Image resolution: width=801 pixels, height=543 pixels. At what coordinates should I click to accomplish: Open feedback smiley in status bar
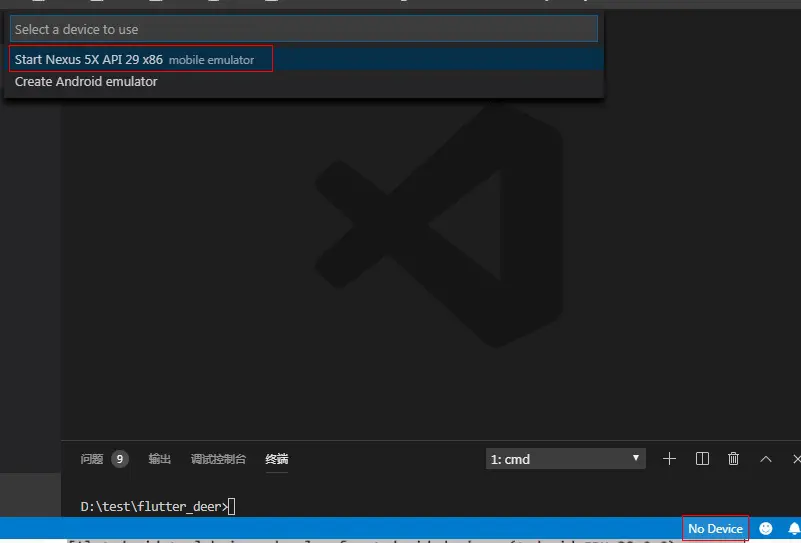pyautogui.click(x=765, y=529)
